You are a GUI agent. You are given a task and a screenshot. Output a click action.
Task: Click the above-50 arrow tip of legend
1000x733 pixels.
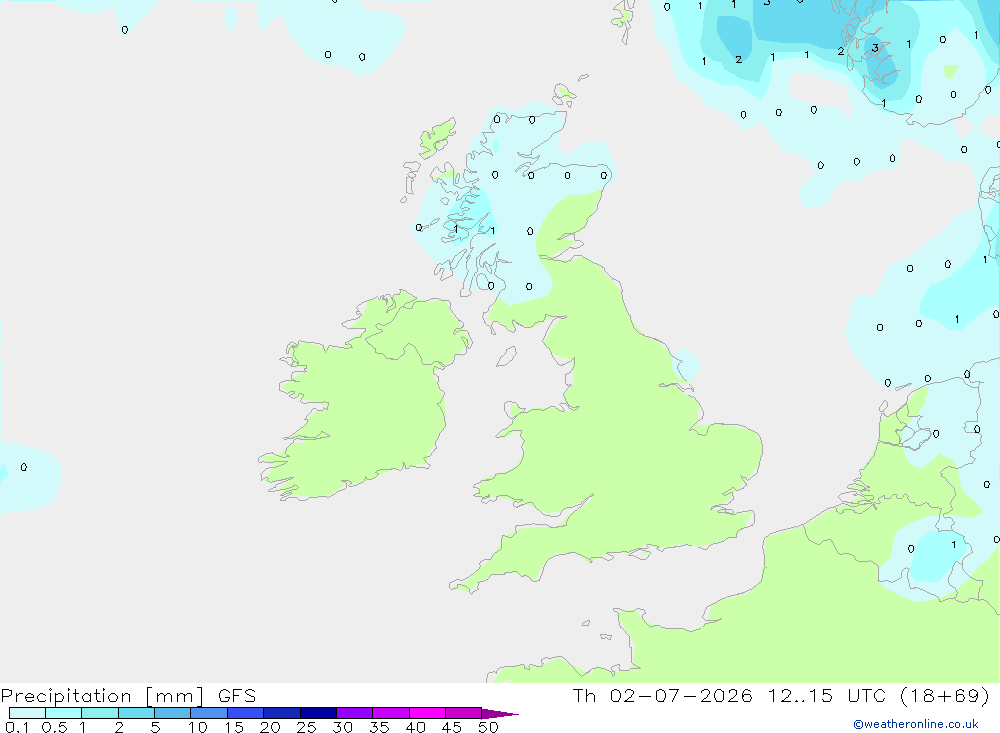tap(499, 713)
